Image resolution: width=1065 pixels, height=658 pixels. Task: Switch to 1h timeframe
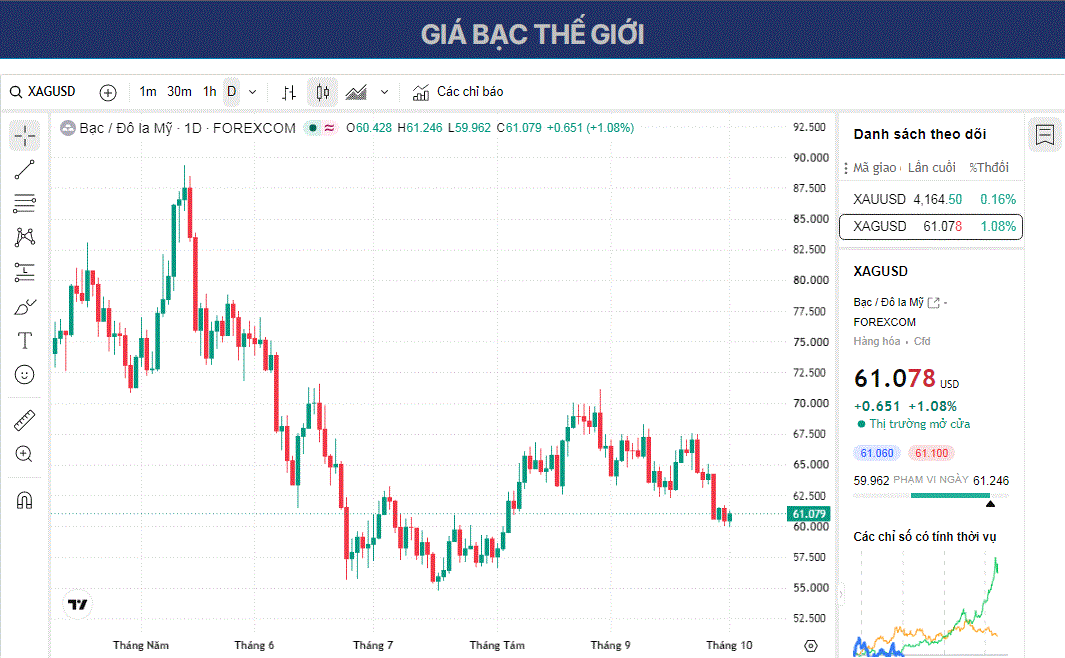pyautogui.click(x=210, y=92)
